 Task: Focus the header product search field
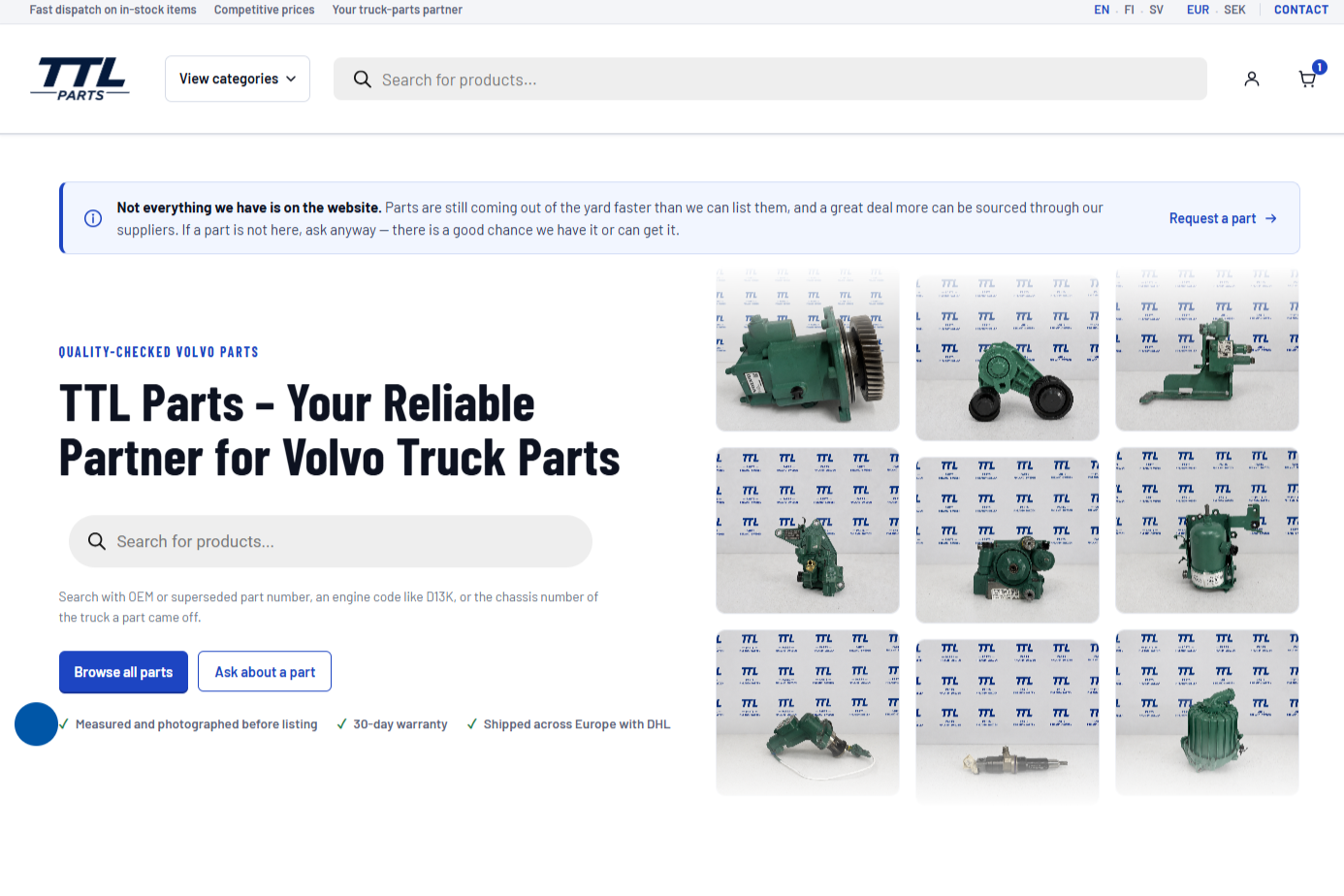pyautogui.click(x=770, y=79)
